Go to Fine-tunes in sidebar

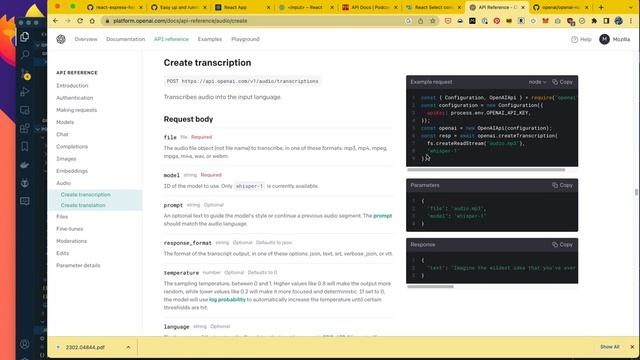[x=70, y=229]
